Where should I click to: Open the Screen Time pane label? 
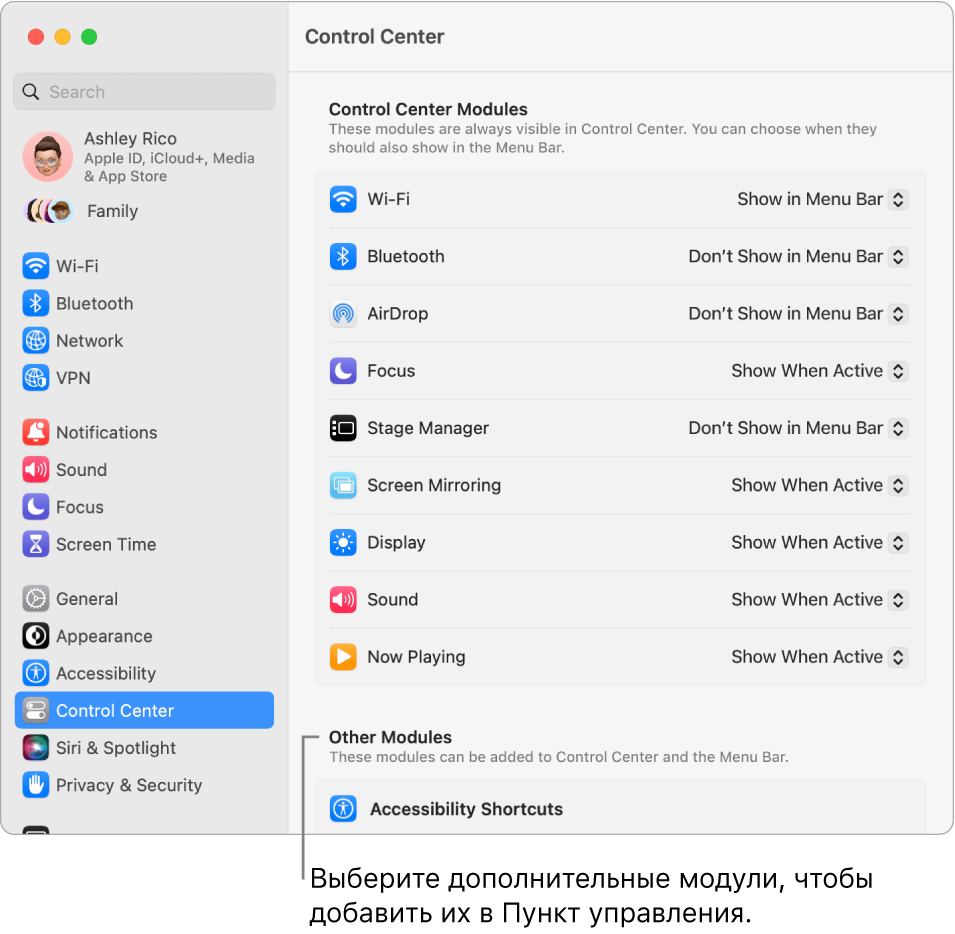(x=106, y=544)
